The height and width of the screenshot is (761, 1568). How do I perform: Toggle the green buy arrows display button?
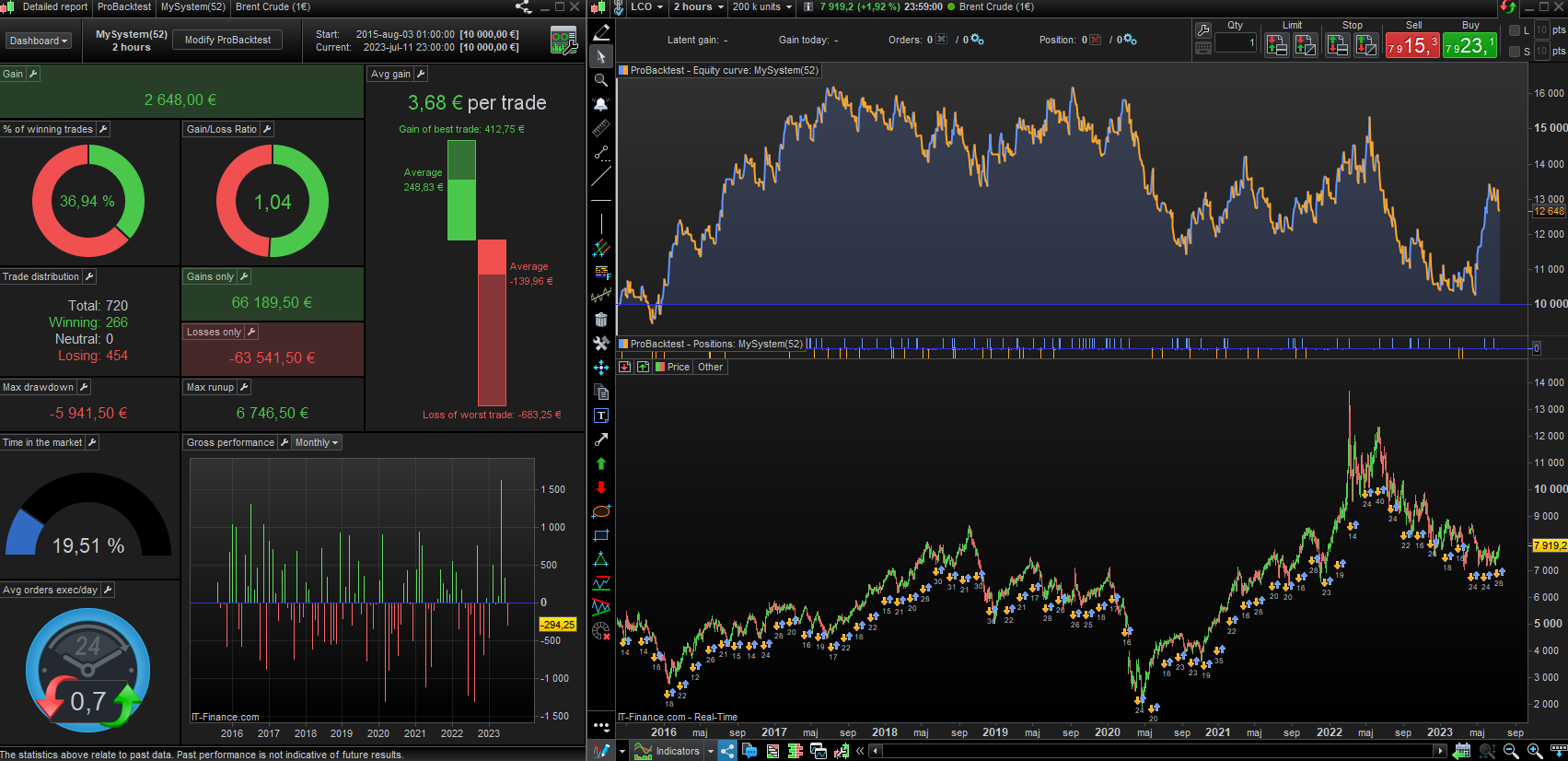(643, 367)
